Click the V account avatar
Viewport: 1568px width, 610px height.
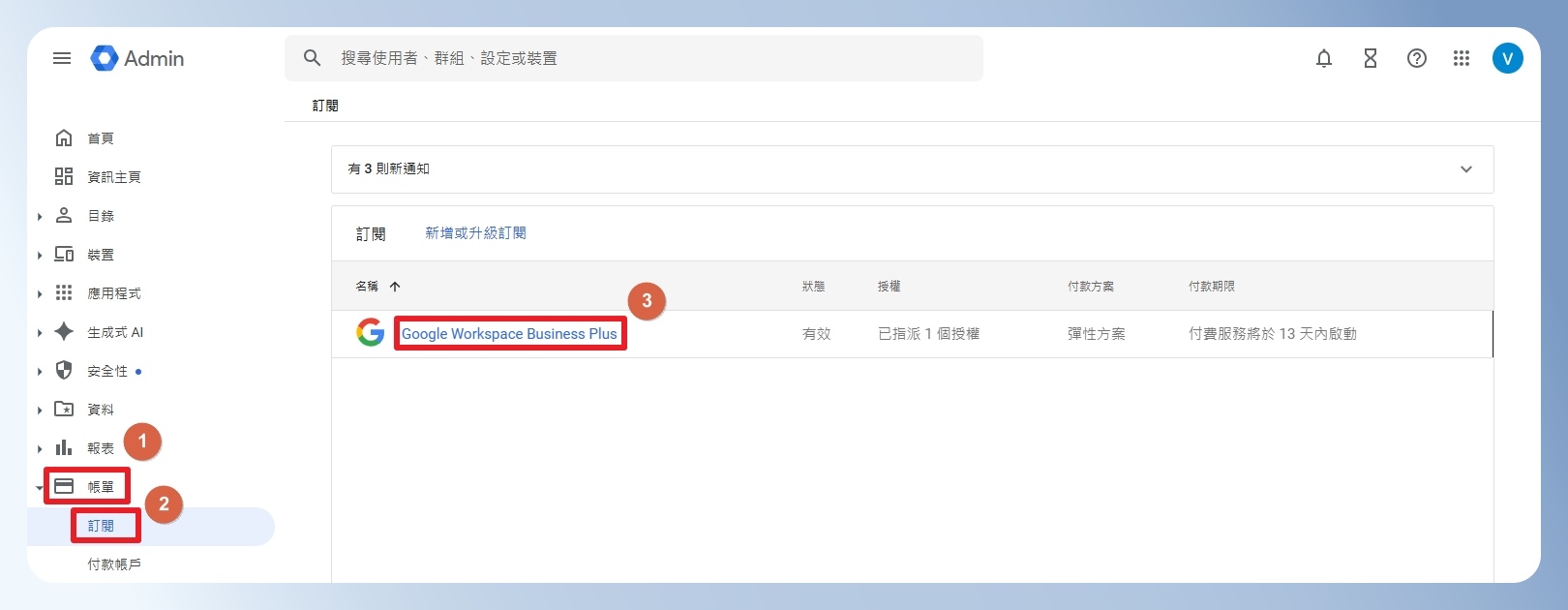pyautogui.click(x=1508, y=58)
